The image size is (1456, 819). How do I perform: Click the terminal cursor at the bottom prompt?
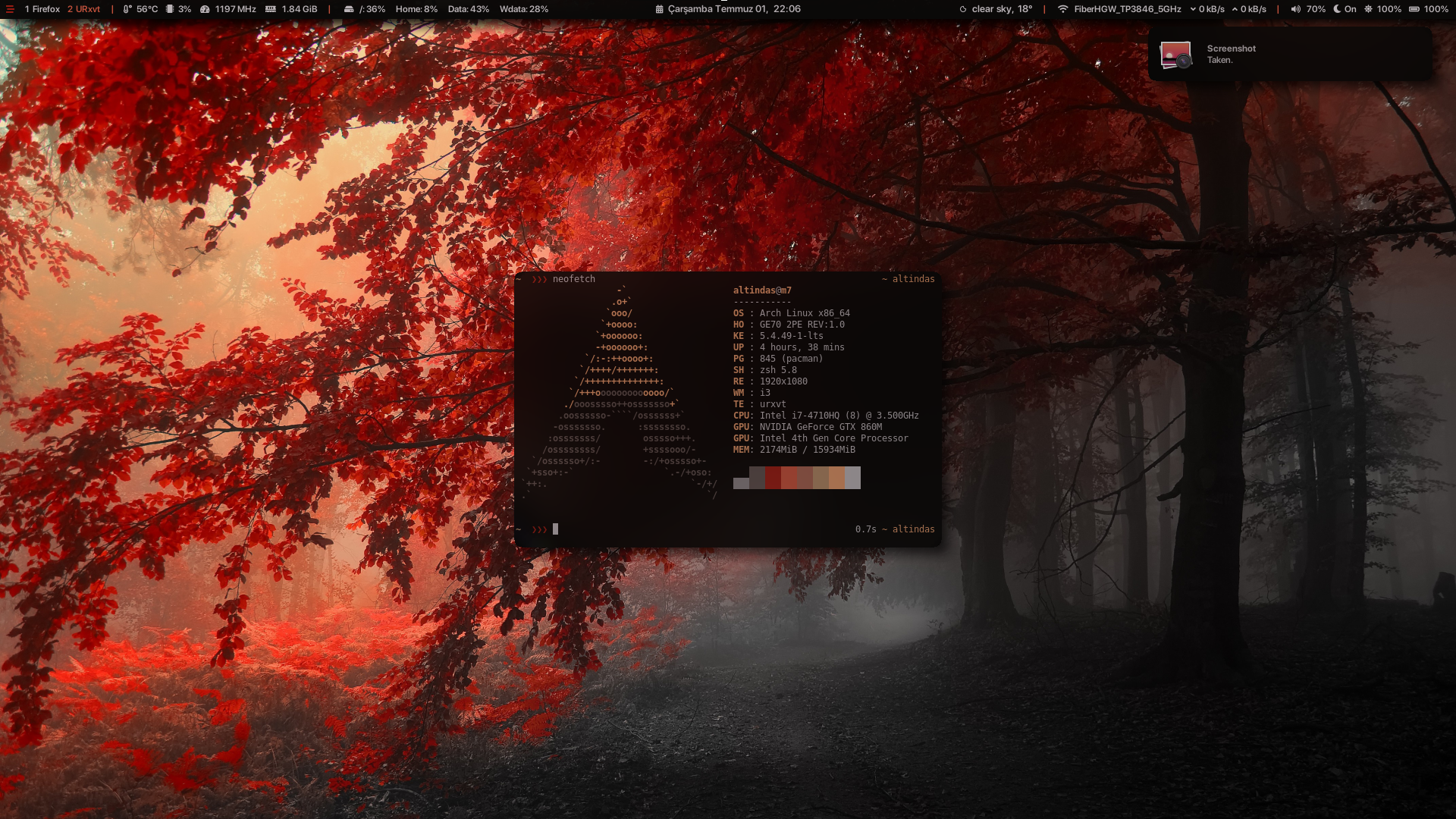pyautogui.click(x=555, y=529)
